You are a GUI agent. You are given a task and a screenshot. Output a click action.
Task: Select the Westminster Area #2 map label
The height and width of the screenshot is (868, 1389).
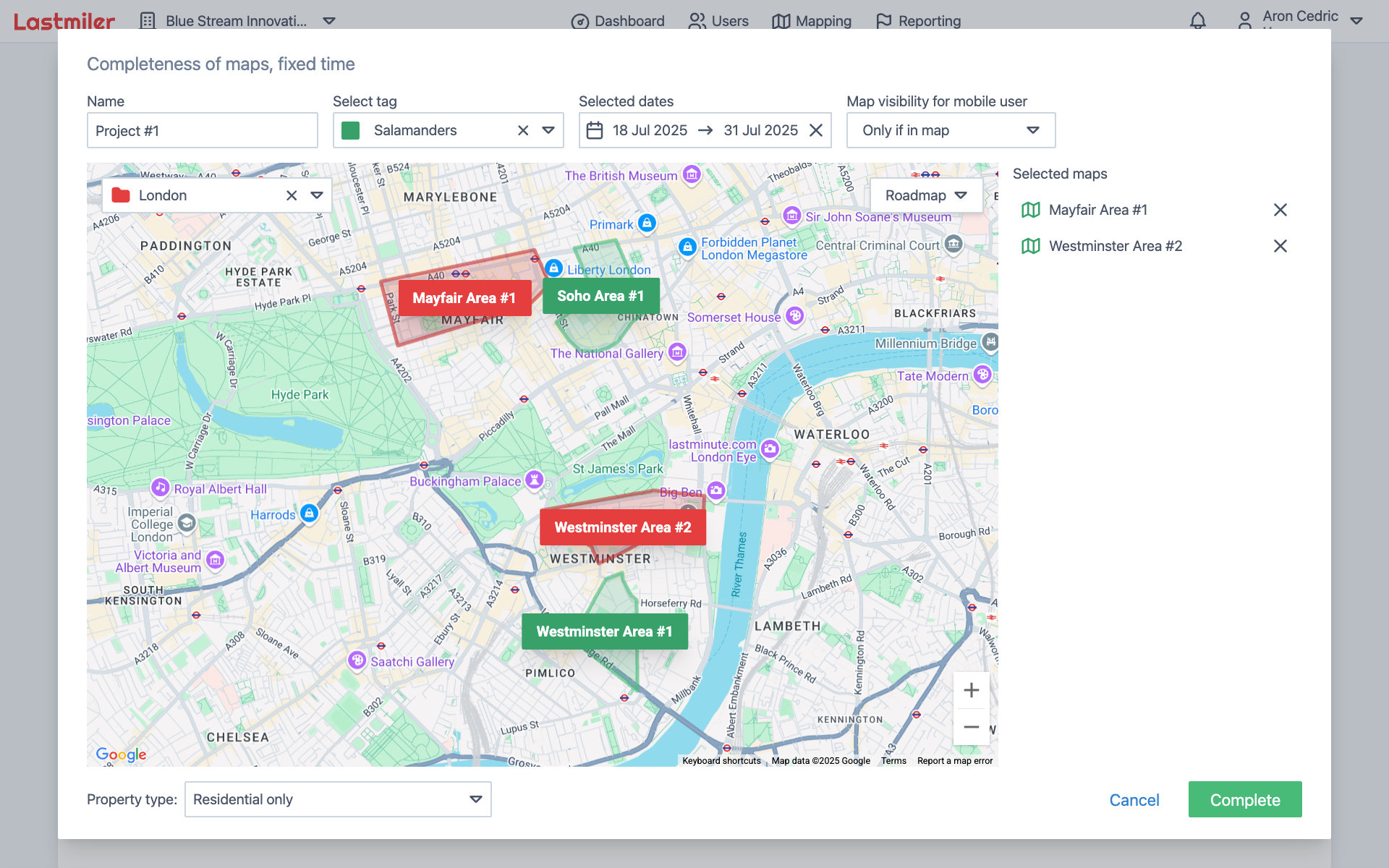click(623, 527)
